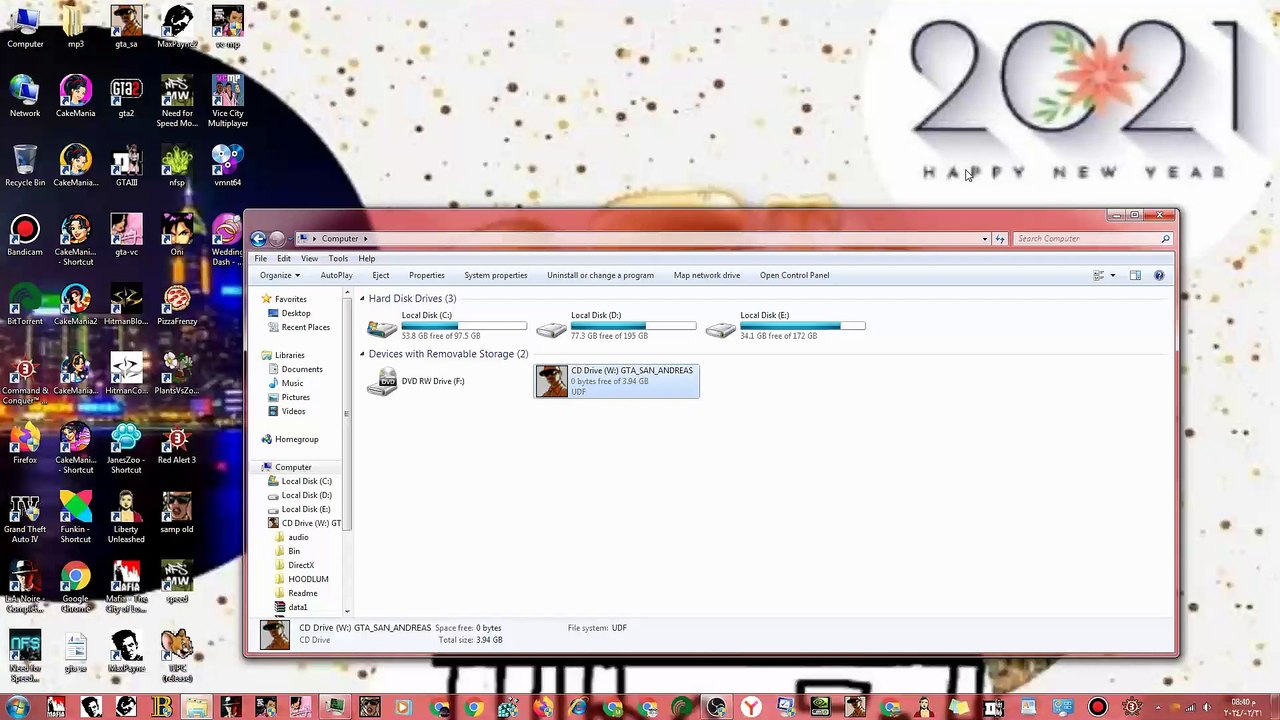Open the Tools menu
Screen dimensions: 1280x720
(338, 258)
